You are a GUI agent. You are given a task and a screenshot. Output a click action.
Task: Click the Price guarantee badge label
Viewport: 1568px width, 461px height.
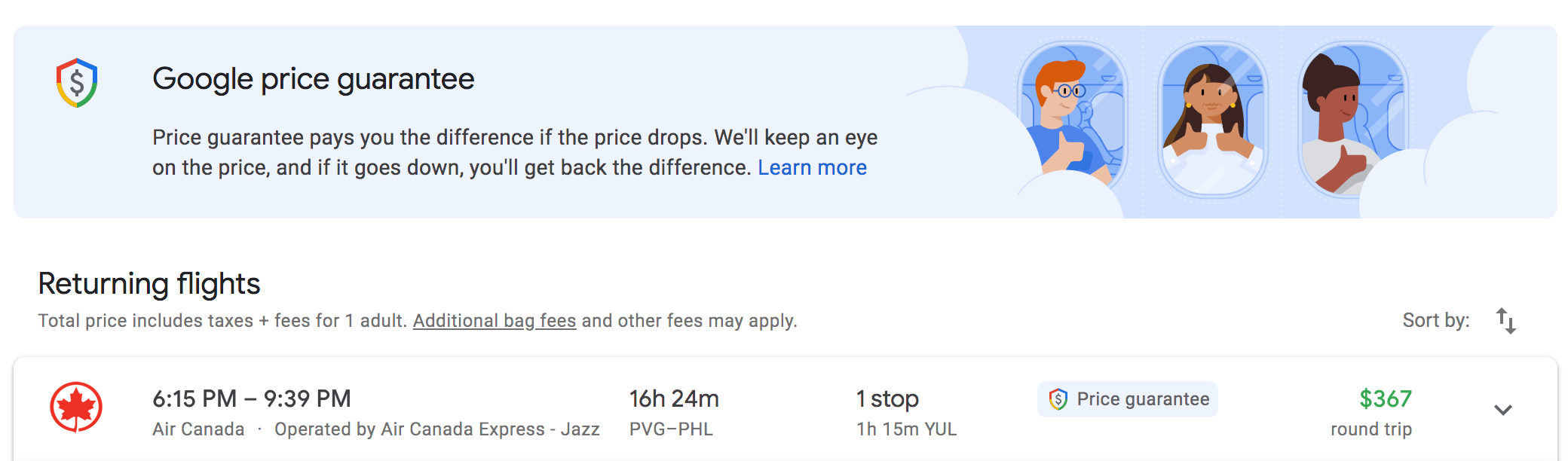pyautogui.click(x=1143, y=399)
